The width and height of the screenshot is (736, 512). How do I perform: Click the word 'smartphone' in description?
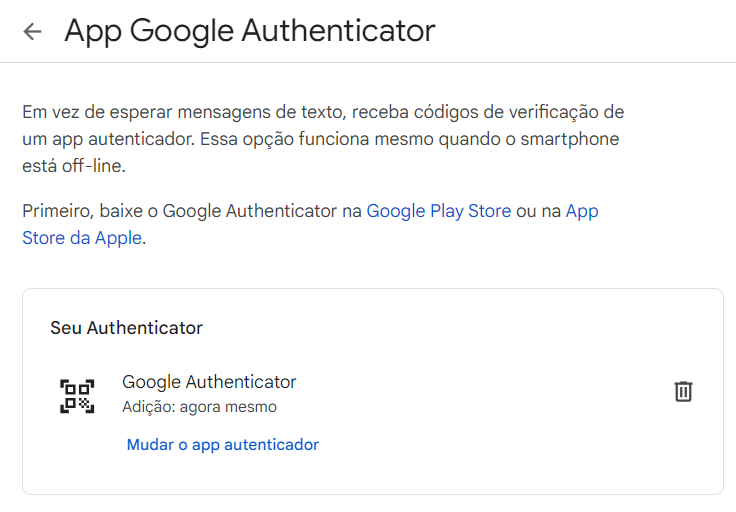569,139
